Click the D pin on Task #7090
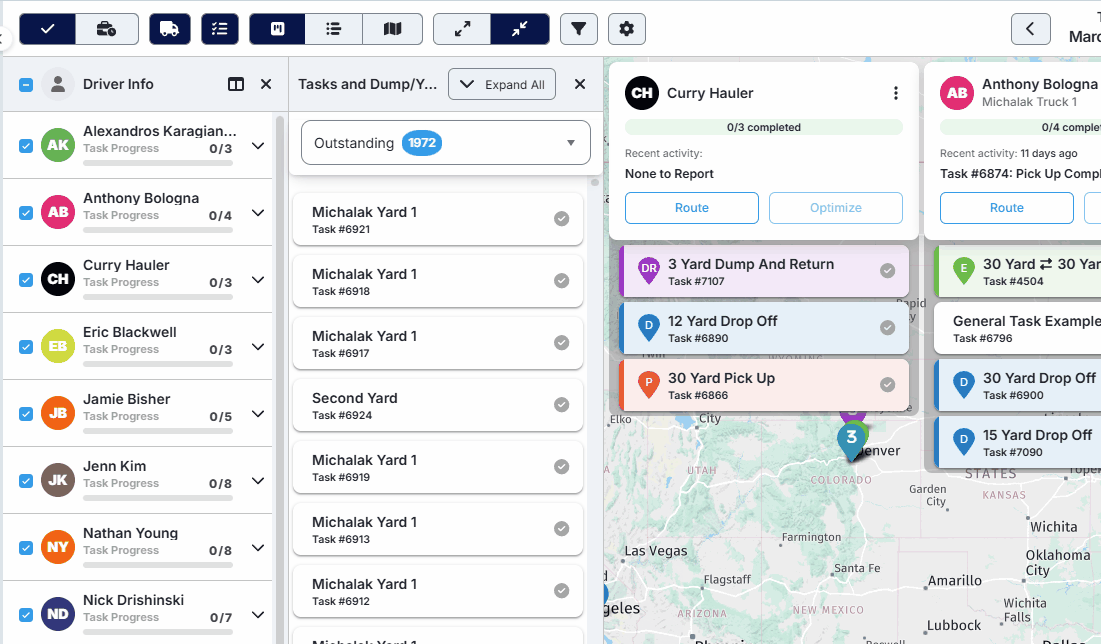 [963, 440]
